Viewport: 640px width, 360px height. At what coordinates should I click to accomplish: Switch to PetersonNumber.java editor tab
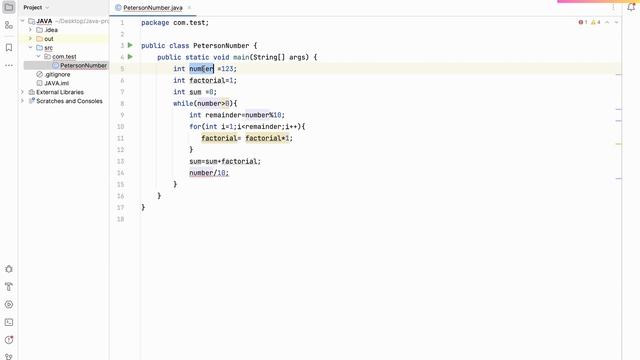(153, 7)
